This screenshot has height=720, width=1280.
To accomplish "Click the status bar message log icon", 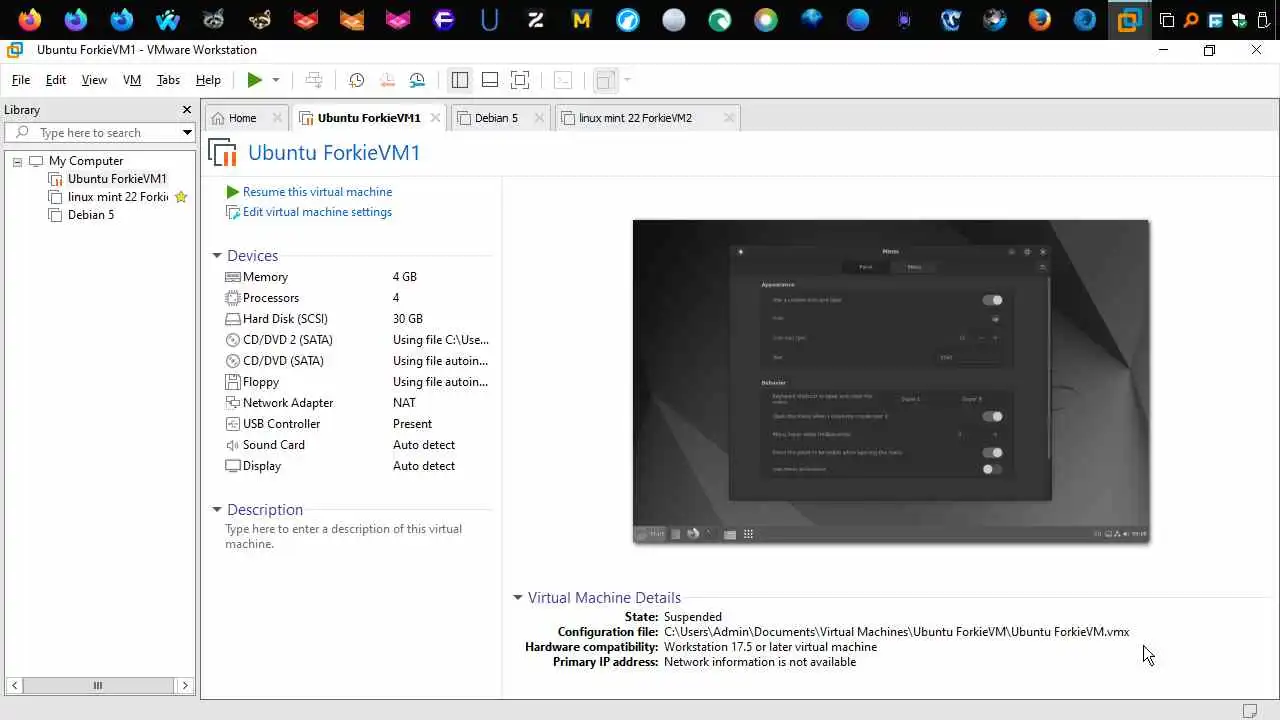I will pos(1250,711).
